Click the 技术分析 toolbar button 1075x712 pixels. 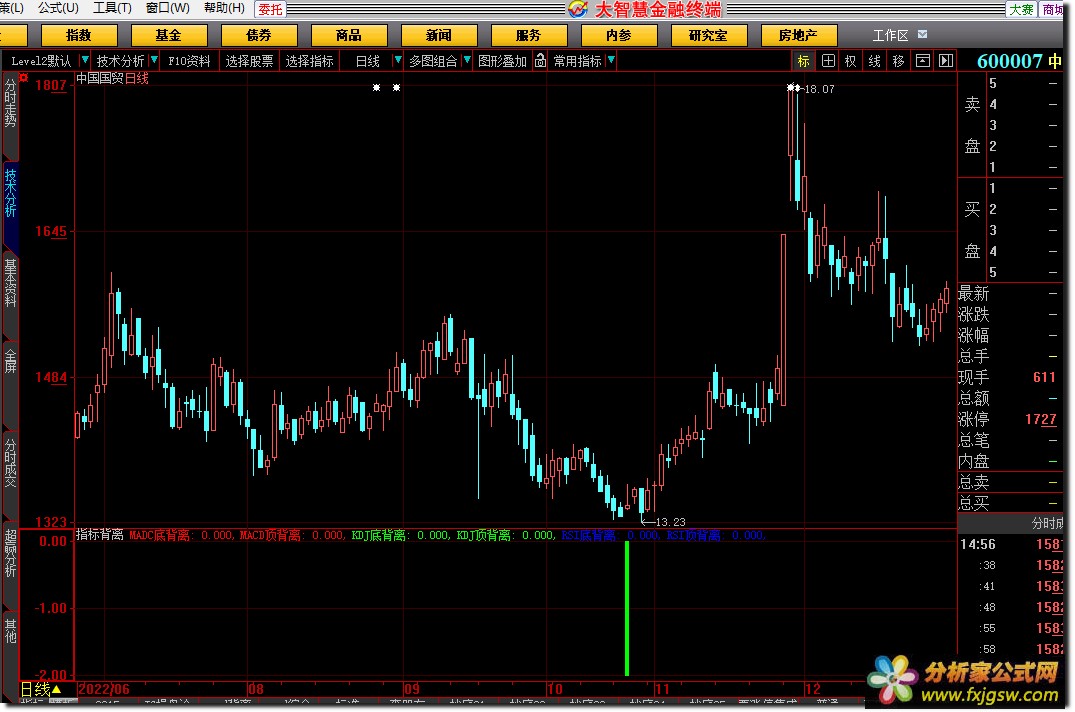click(120, 61)
